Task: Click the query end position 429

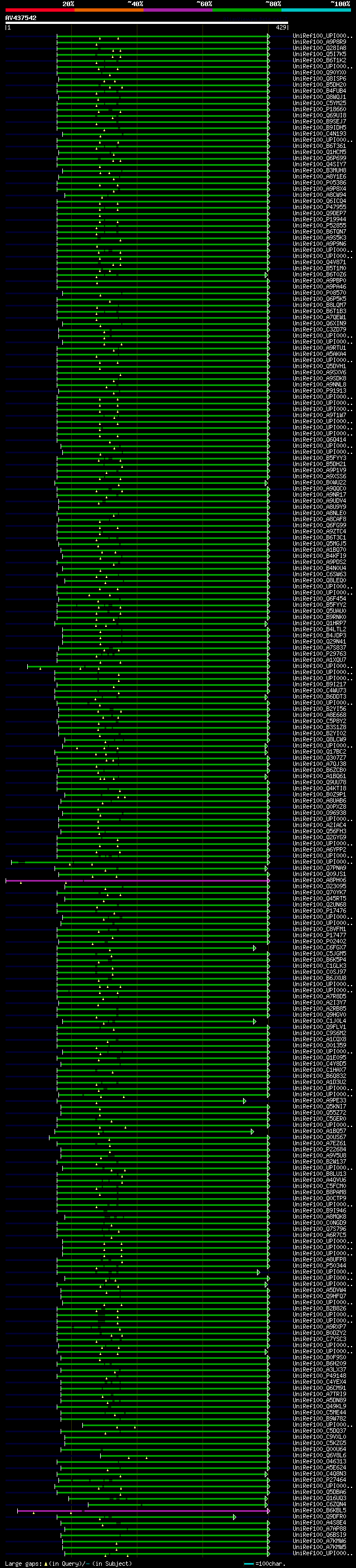Action: (280, 27)
